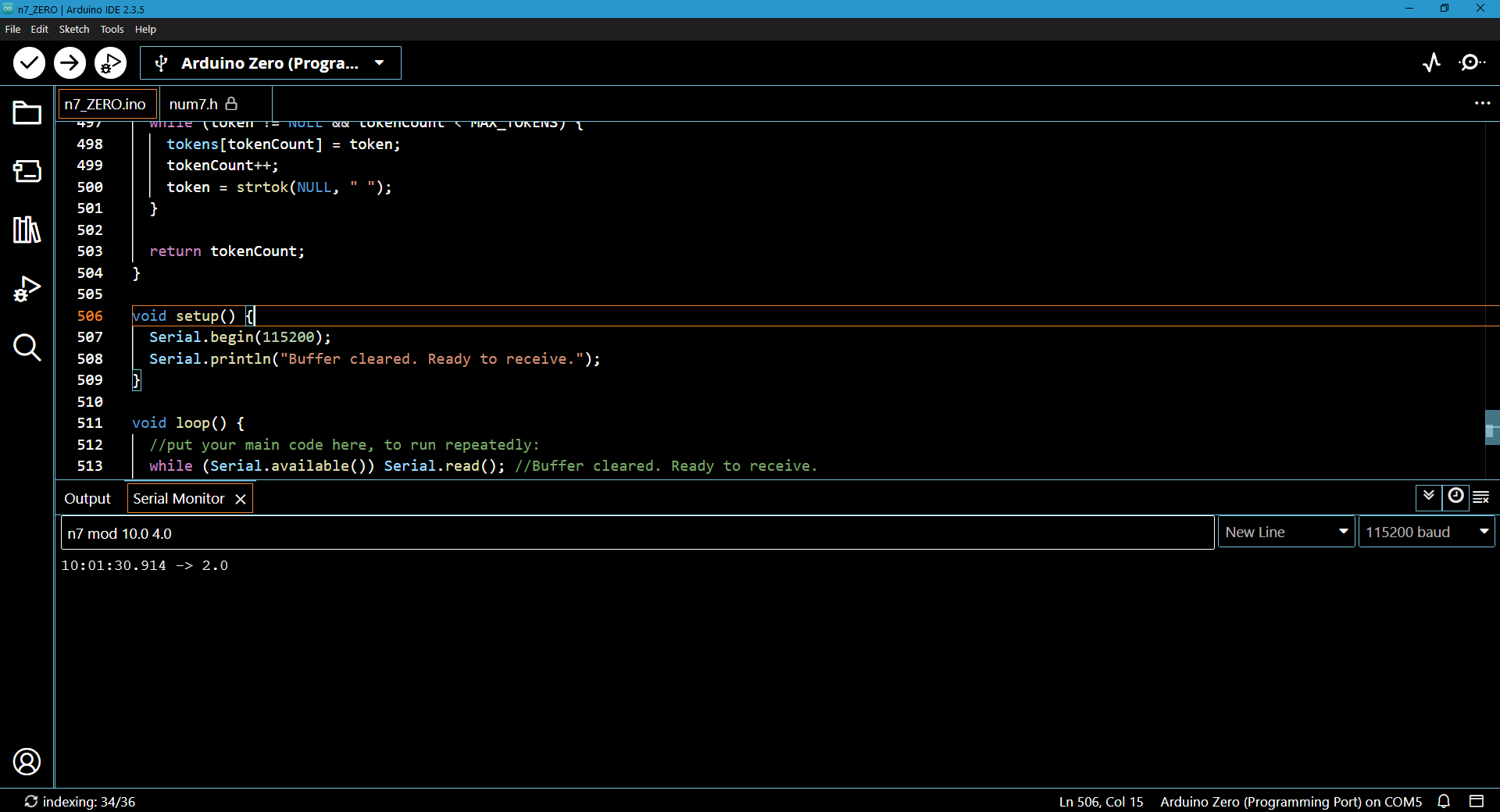Open the Sketchbook folder in sidebar
The image size is (1500, 812).
[x=27, y=113]
